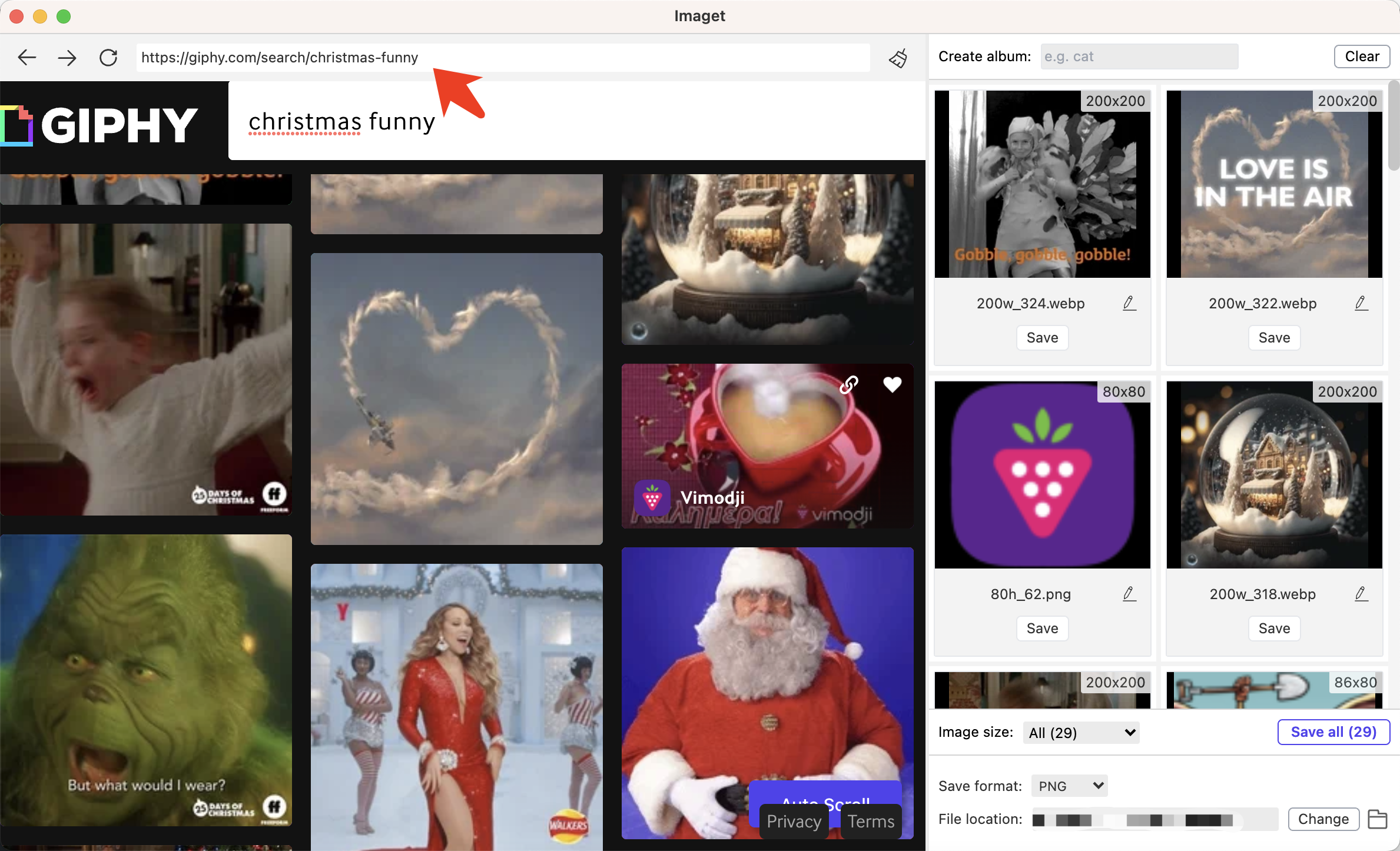Screen dimensions: 1400x851
Task: Click the Clear button in Create album
Action: 1361,56
